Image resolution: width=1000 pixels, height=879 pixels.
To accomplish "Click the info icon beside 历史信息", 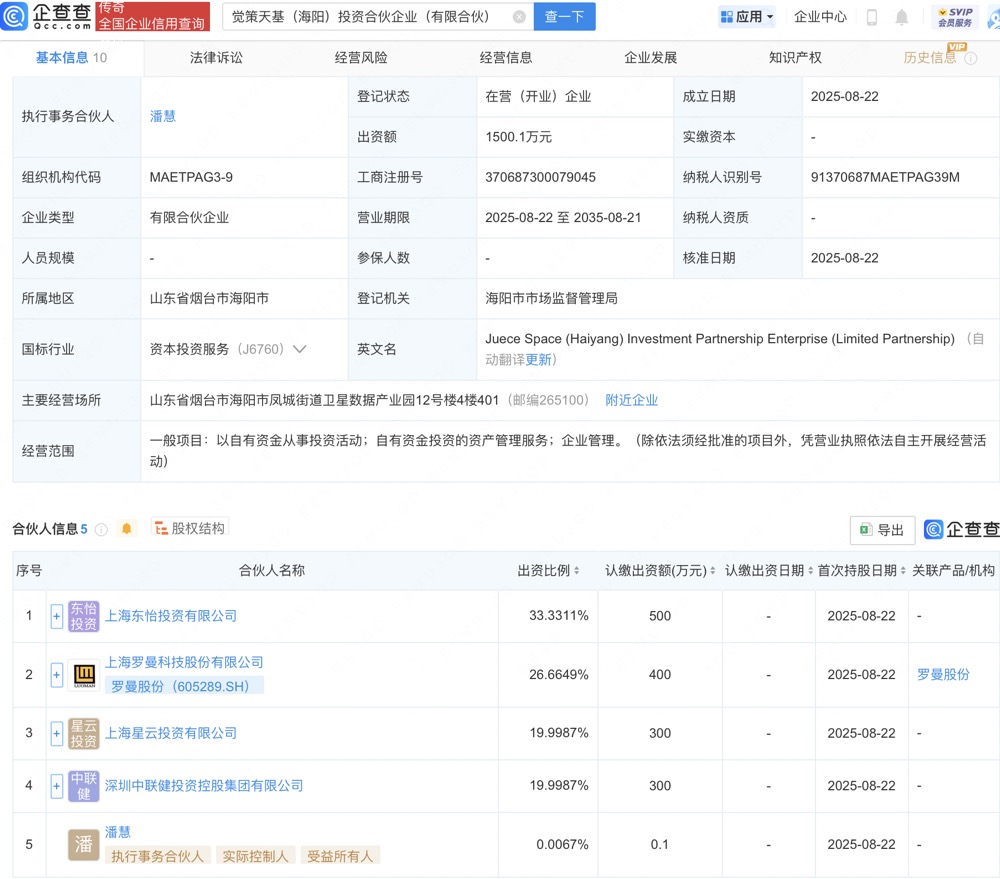I will click(971, 59).
